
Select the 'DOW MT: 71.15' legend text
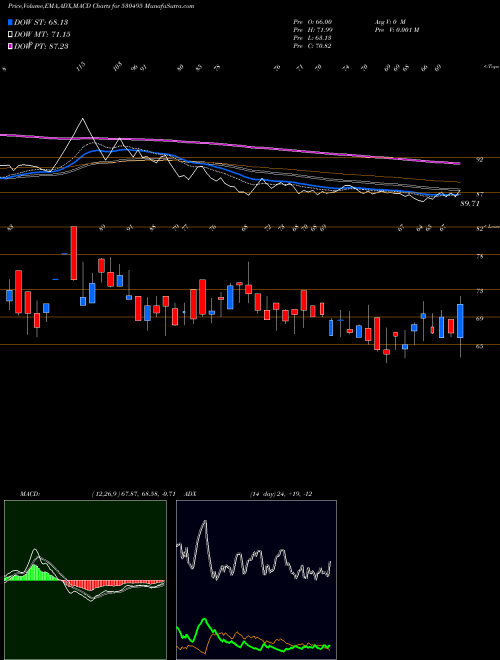[x=42, y=35]
